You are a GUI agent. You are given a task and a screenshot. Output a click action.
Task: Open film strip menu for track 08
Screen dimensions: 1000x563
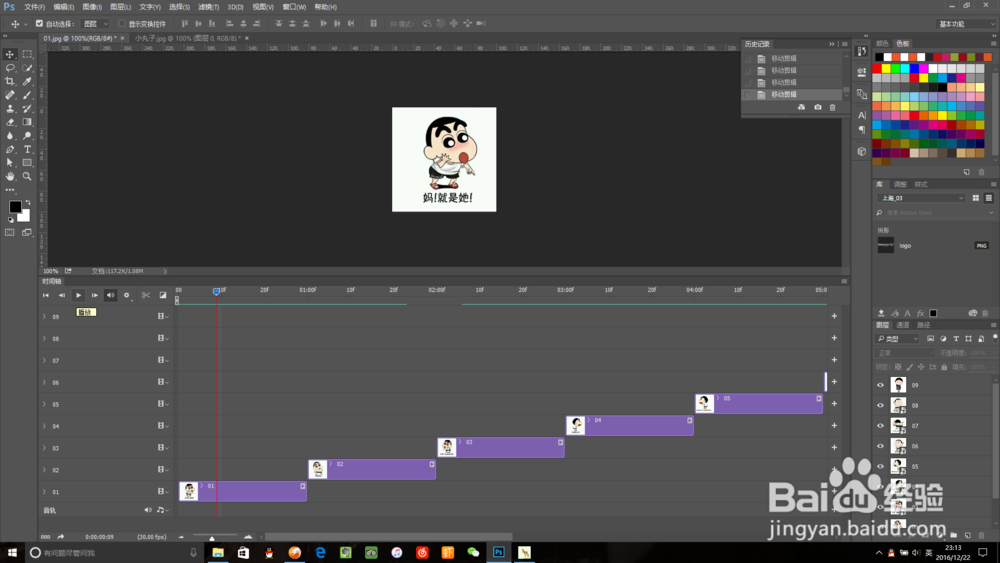click(163, 338)
